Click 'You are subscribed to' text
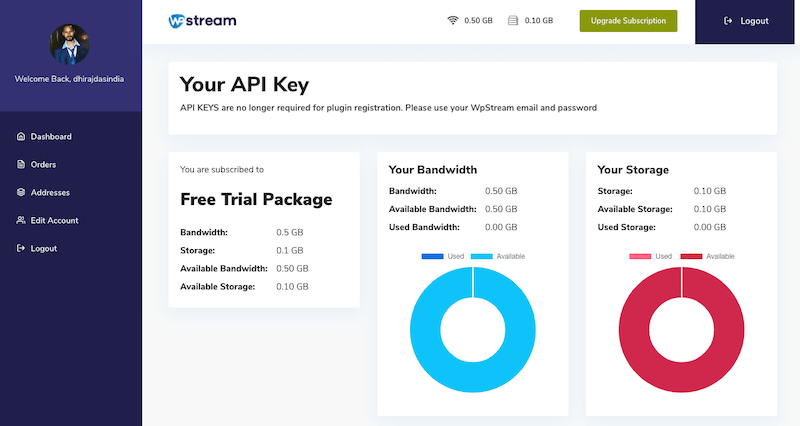 [222, 169]
